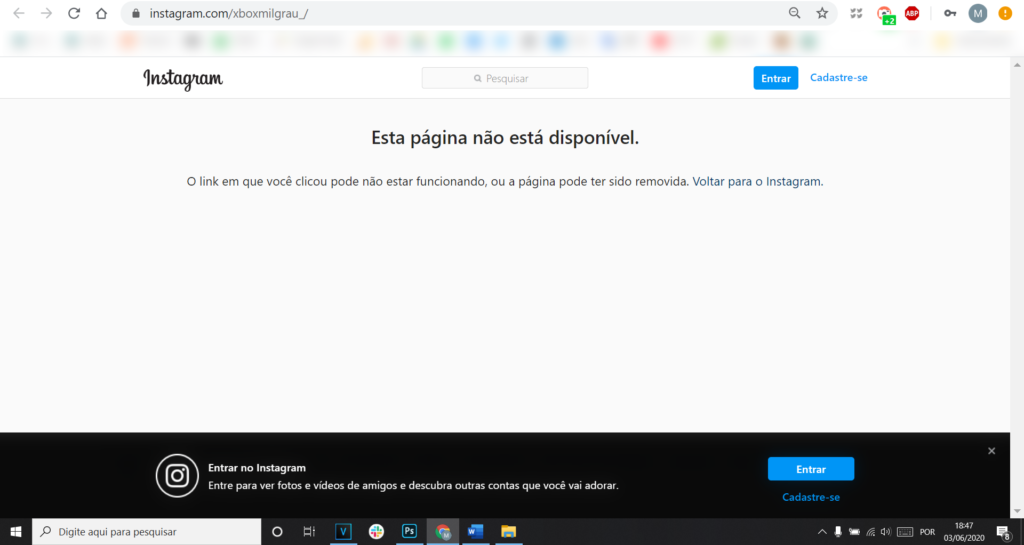Bookmark this page with the star icon
The image size is (1024, 545).
pos(822,14)
